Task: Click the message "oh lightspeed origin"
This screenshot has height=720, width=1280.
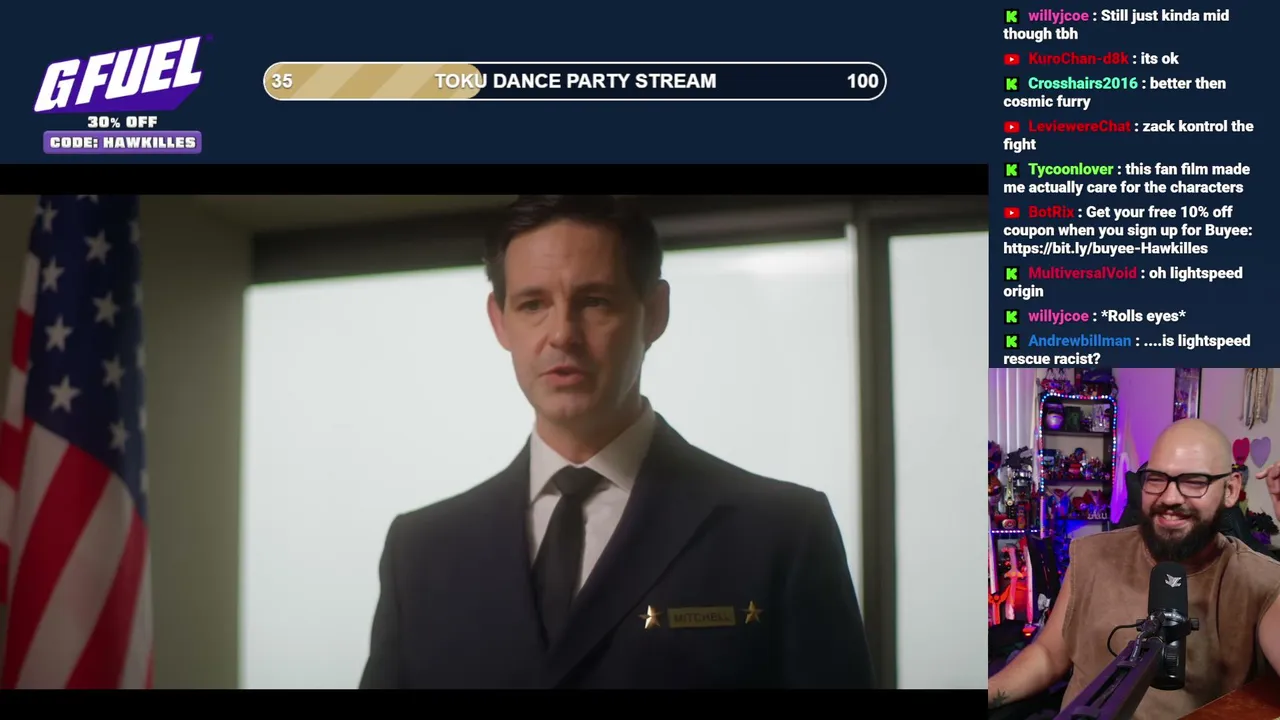Action: [1123, 283]
